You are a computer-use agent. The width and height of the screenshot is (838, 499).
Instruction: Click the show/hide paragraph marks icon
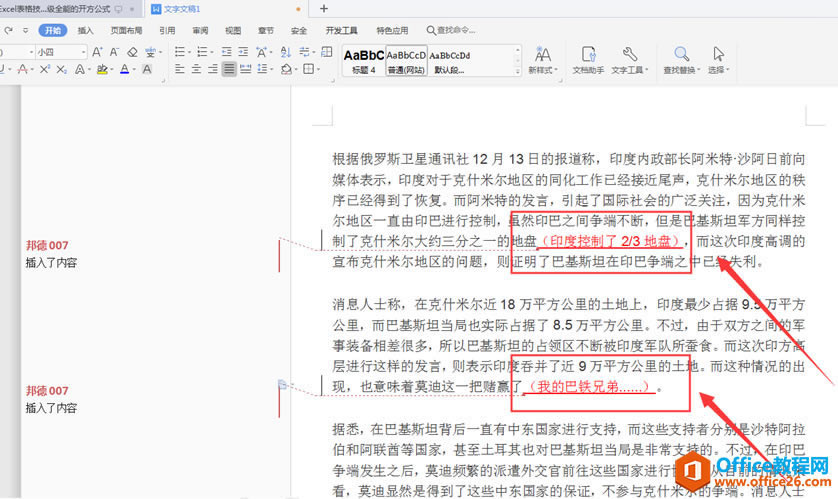(305, 52)
